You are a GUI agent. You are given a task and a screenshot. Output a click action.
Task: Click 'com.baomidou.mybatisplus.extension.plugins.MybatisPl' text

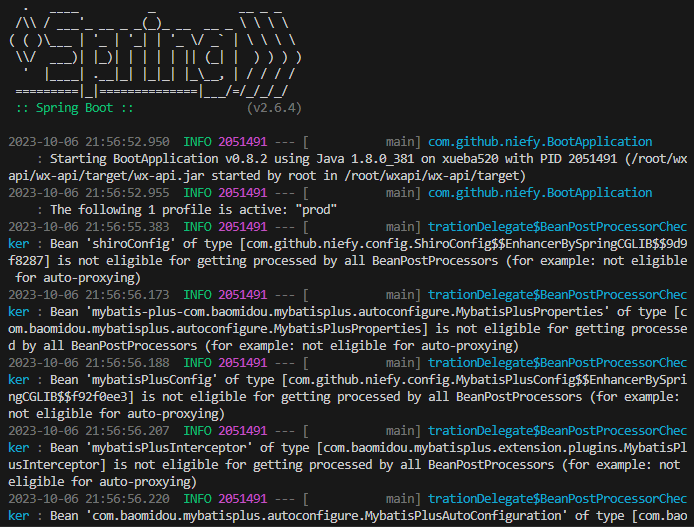(x=505, y=448)
